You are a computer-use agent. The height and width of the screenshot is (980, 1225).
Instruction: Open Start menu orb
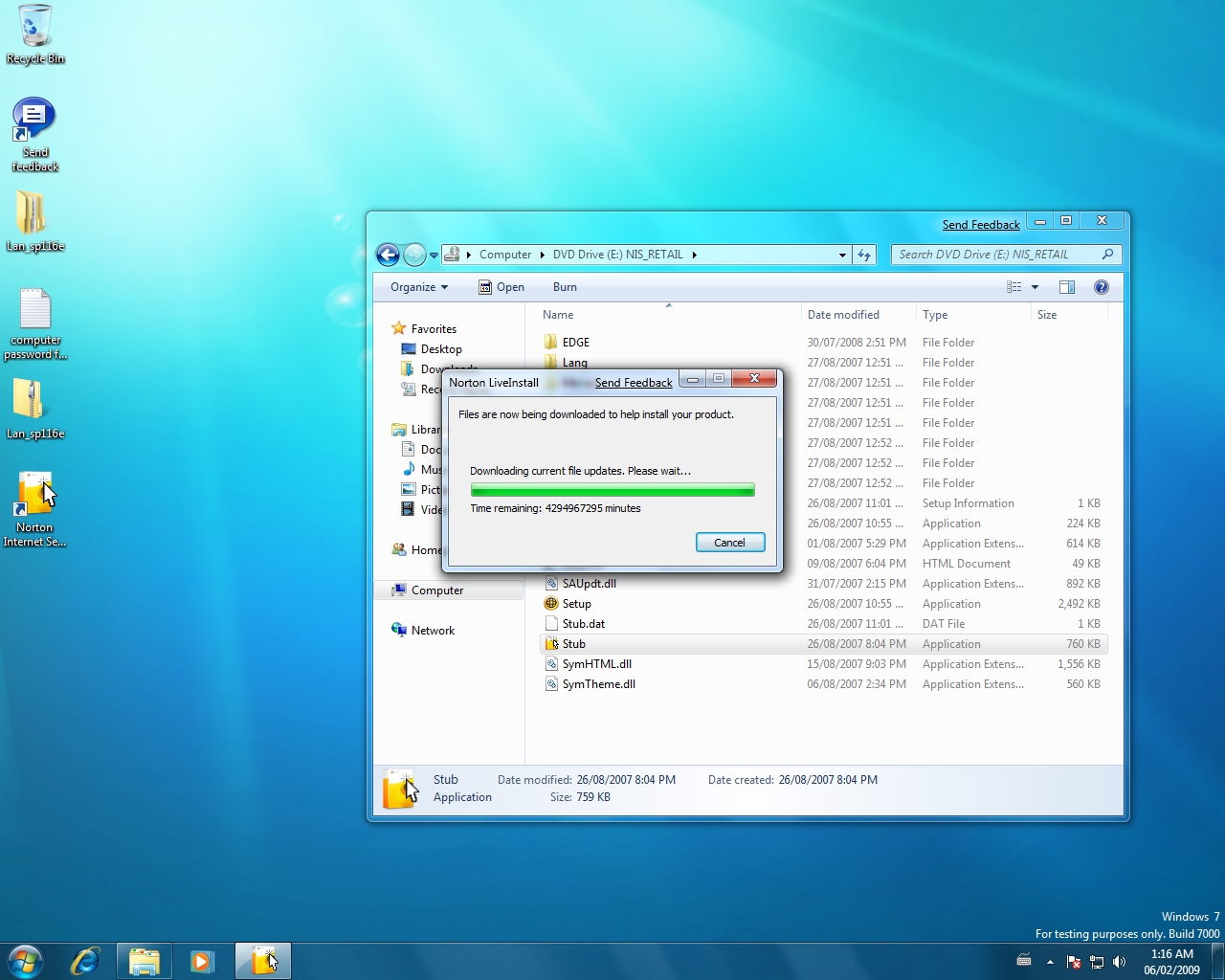tap(26, 961)
